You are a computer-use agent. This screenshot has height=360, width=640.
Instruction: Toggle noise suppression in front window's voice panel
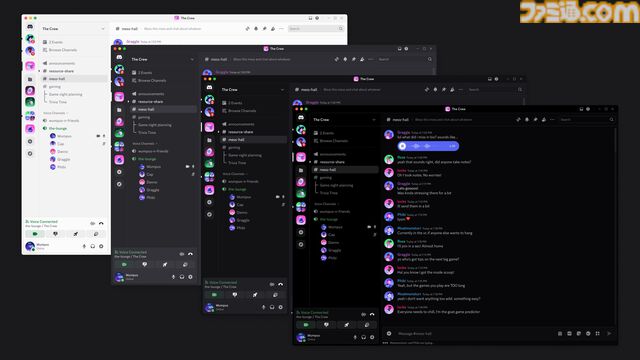[363, 314]
